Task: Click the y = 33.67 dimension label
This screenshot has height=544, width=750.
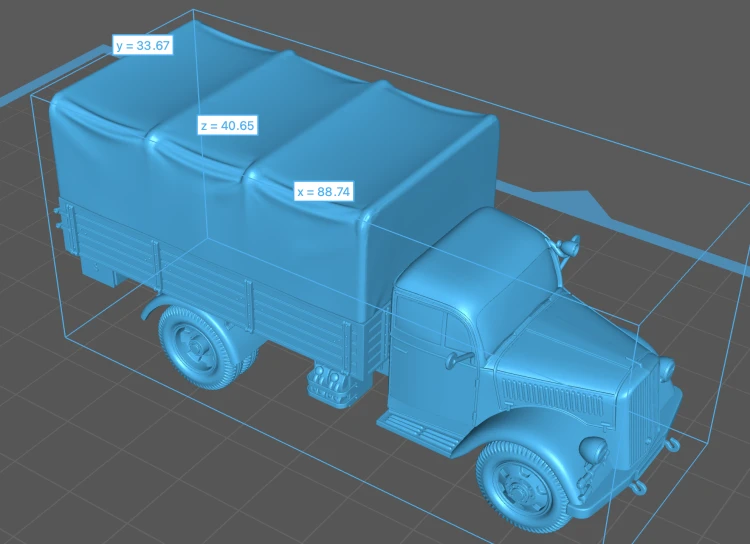Action: (143, 45)
